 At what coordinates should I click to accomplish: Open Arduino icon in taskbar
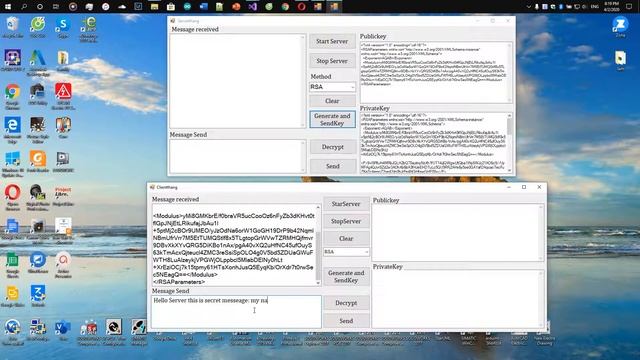187,7
